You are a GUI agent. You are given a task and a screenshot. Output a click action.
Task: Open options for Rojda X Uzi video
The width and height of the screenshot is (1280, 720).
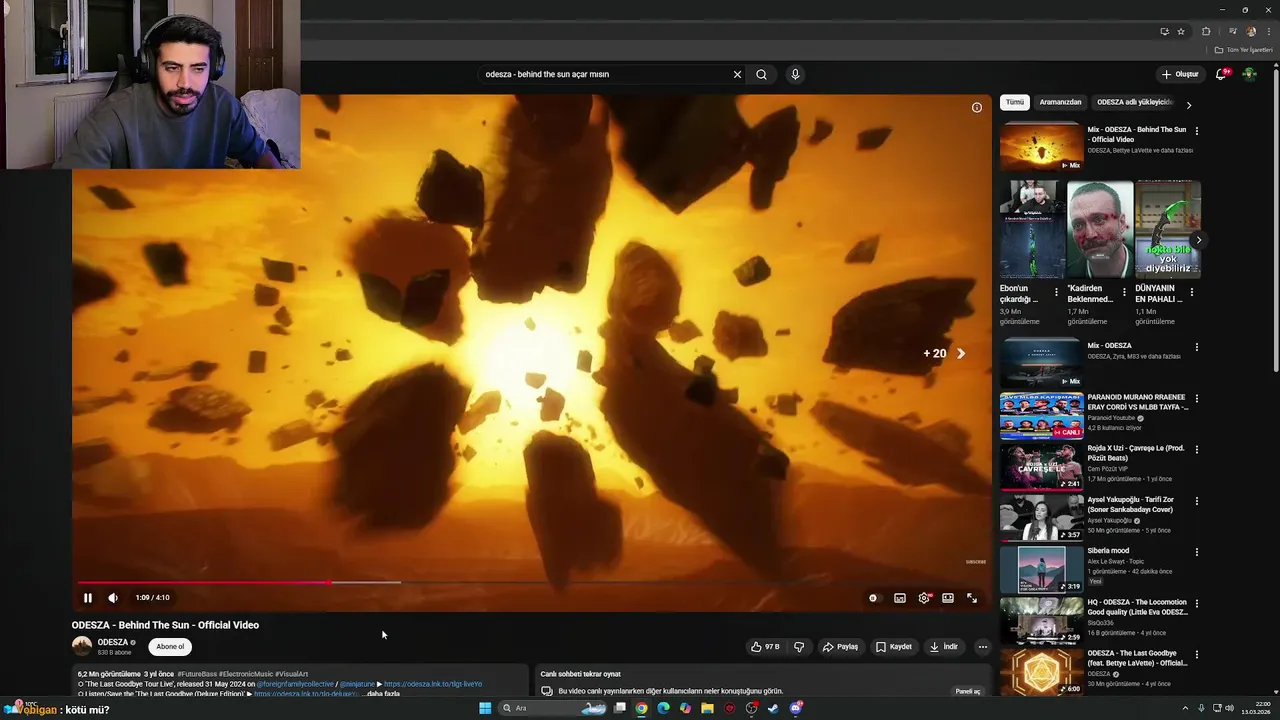click(1196, 450)
